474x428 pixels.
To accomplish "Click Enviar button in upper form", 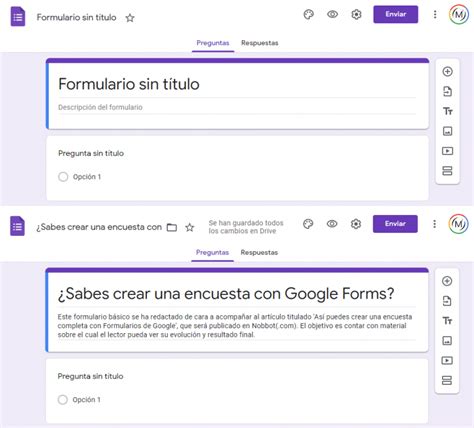I will tap(396, 14).
